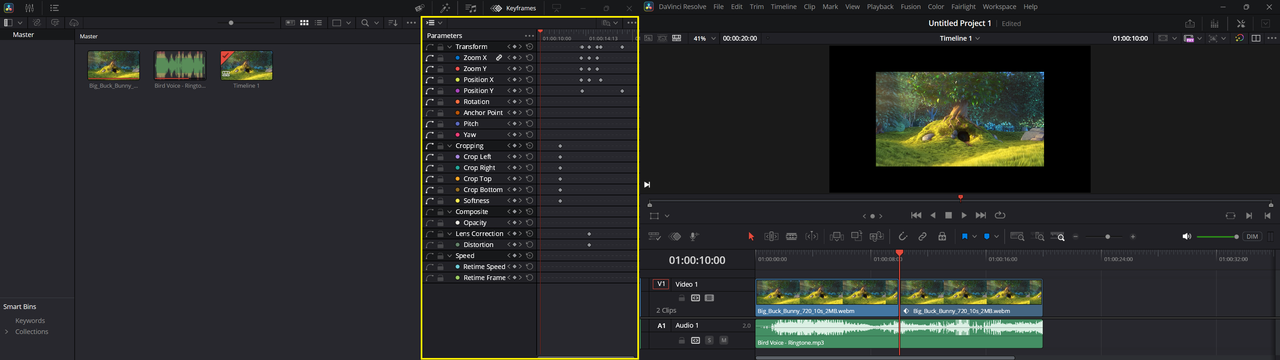This screenshot has width=1280, height=360.
Task: Open the timeline view options icon
Action: tap(653, 237)
